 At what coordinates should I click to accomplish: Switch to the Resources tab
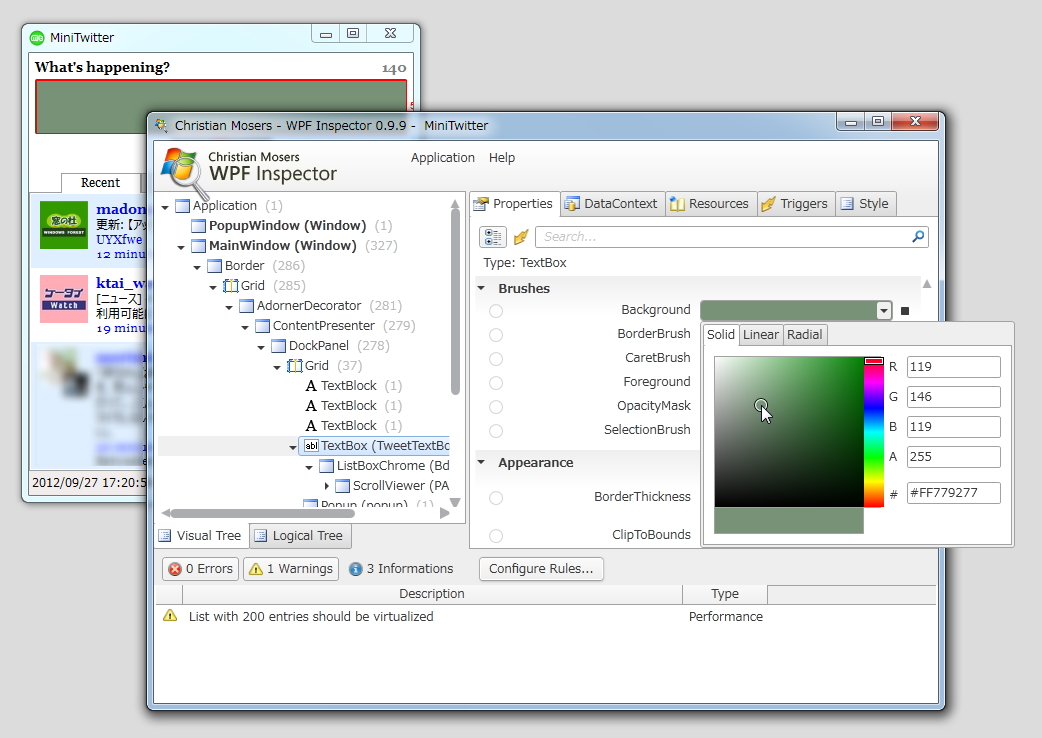point(711,203)
